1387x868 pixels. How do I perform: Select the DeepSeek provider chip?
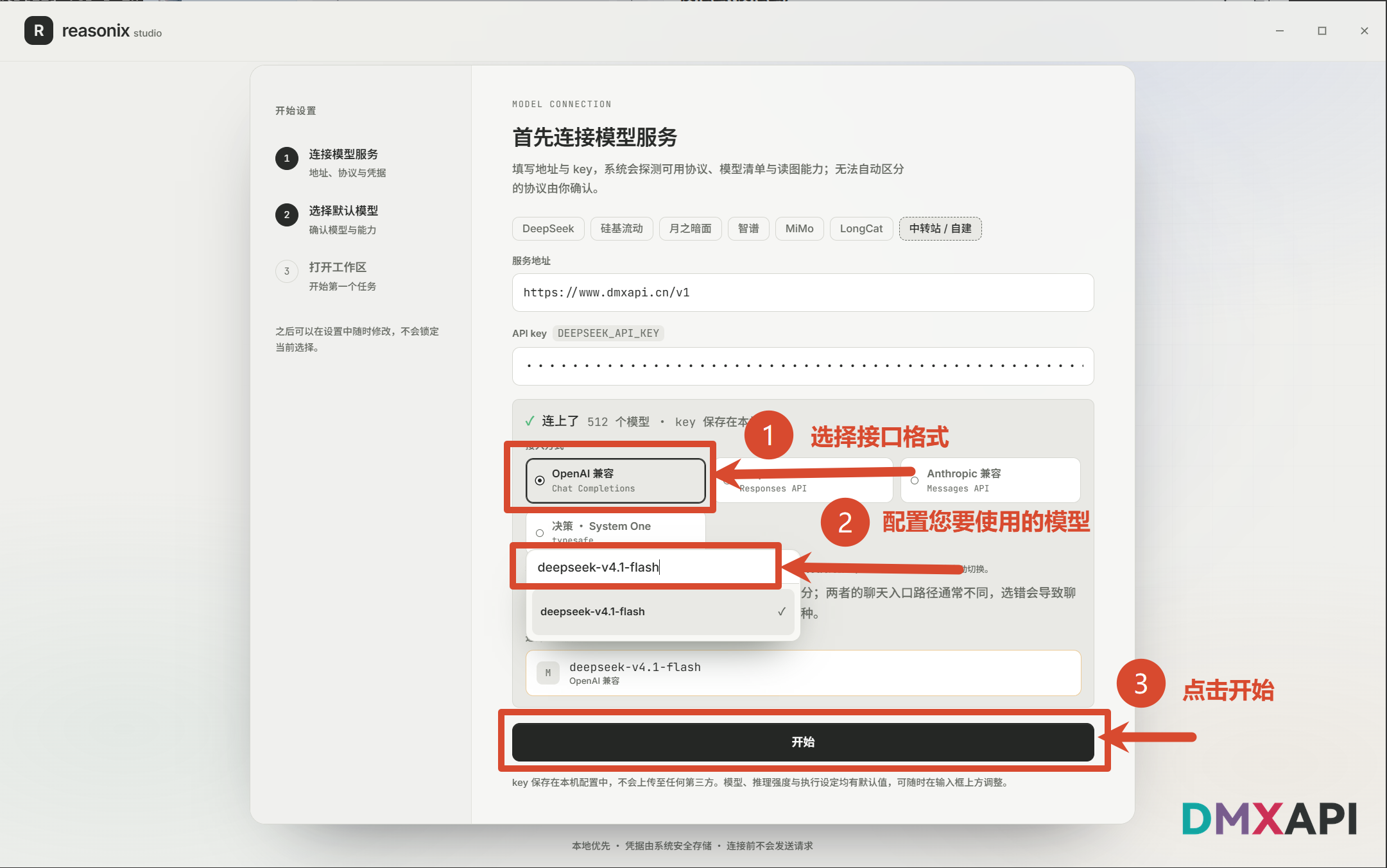(548, 228)
